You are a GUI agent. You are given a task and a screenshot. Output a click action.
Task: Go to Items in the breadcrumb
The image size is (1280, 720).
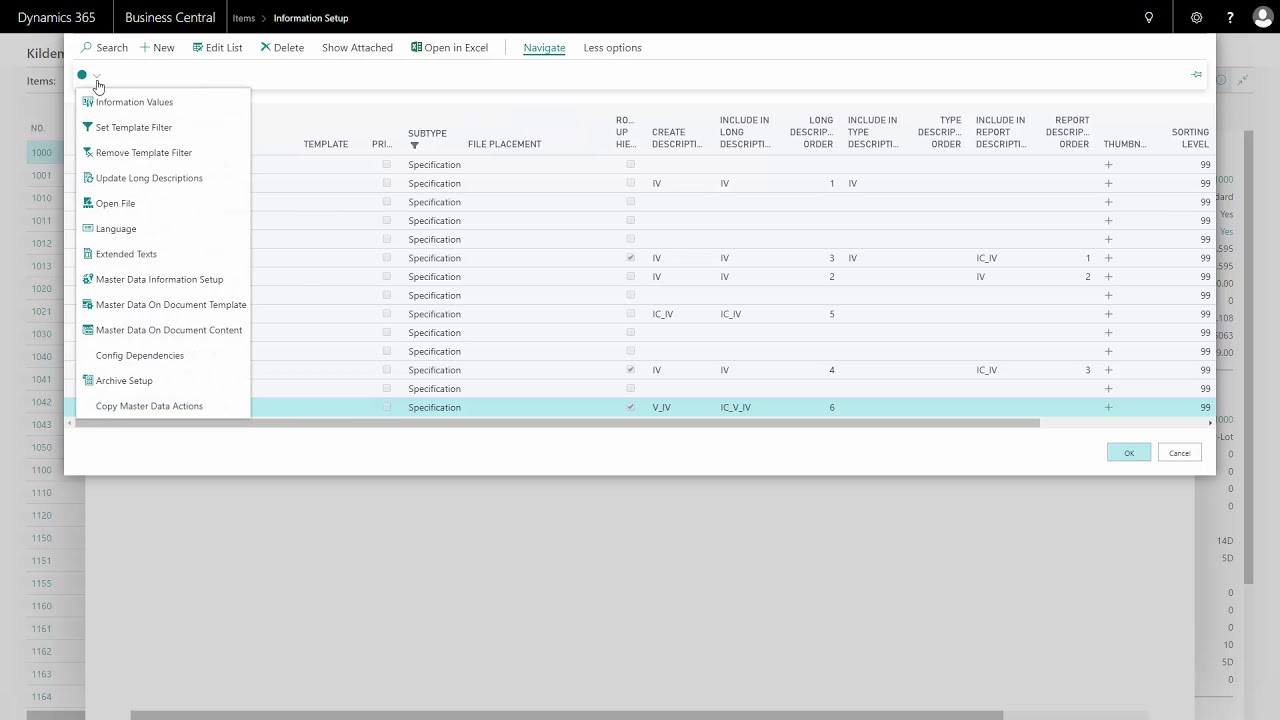click(x=244, y=18)
